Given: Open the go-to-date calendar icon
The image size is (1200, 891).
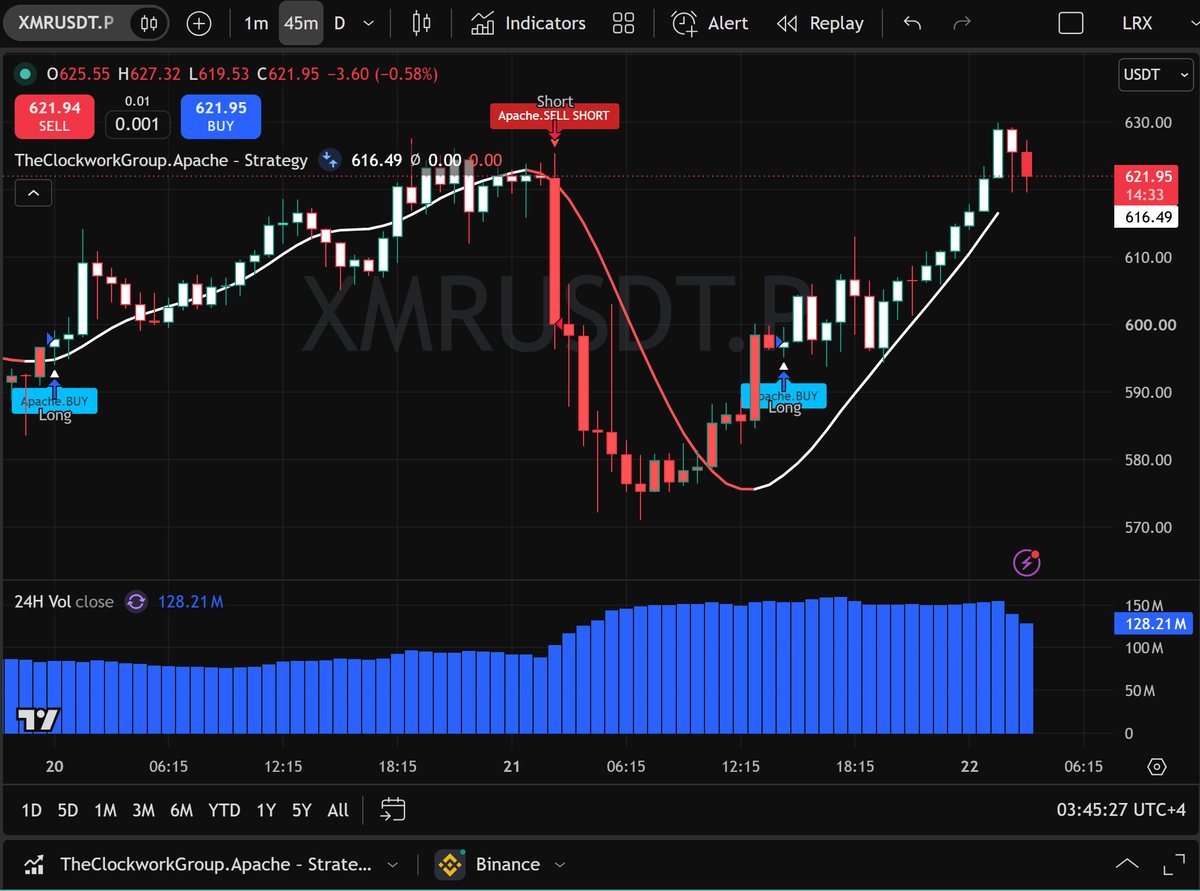Looking at the screenshot, I should click(393, 810).
